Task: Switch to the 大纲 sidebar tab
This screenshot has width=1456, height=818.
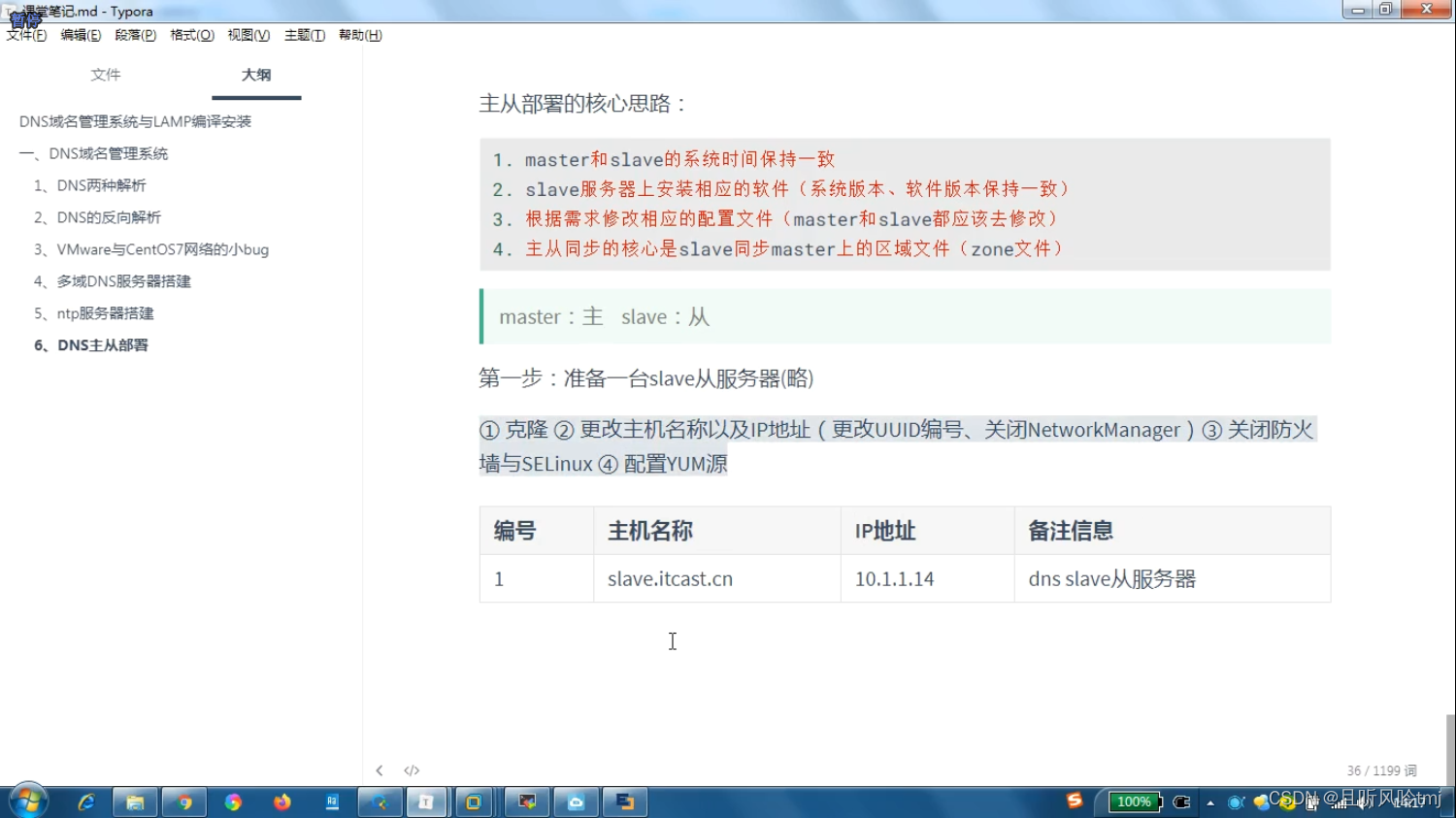Action: (255, 74)
